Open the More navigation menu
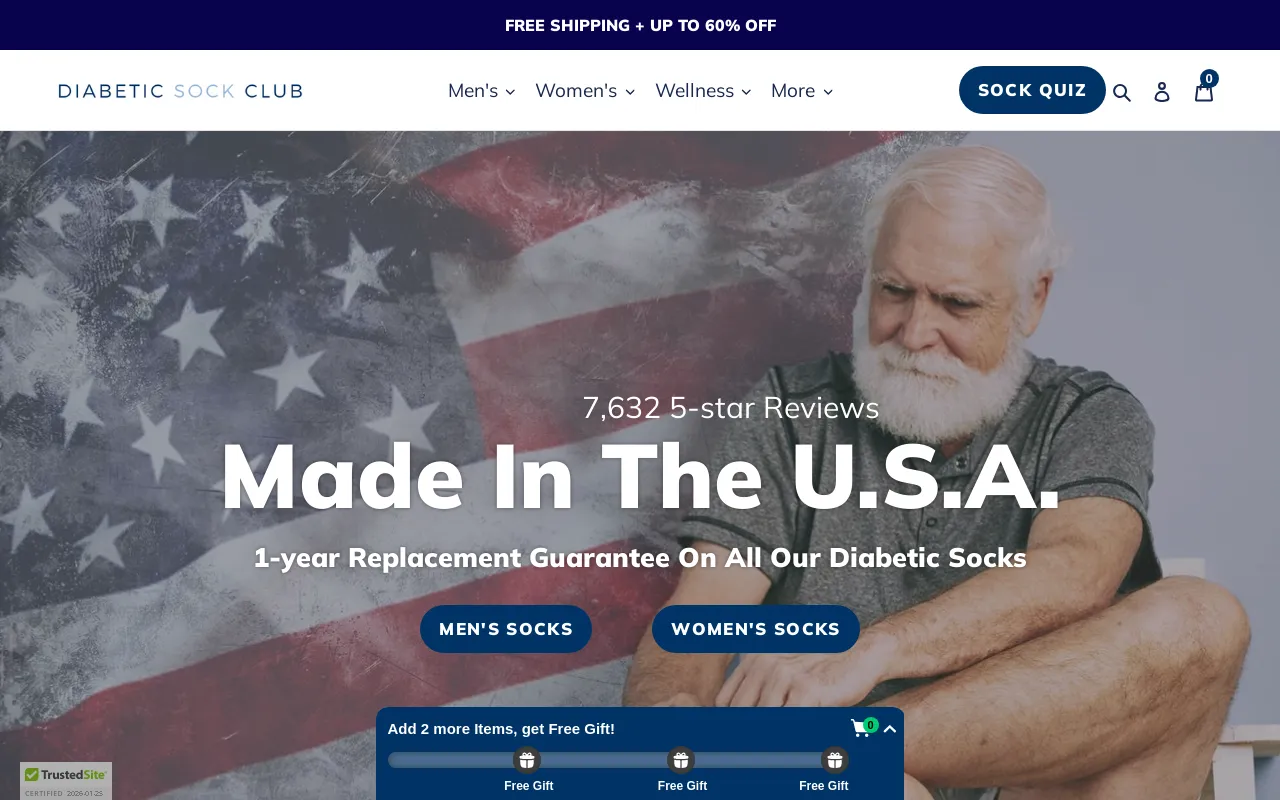1280x800 pixels. pyautogui.click(x=802, y=91)
